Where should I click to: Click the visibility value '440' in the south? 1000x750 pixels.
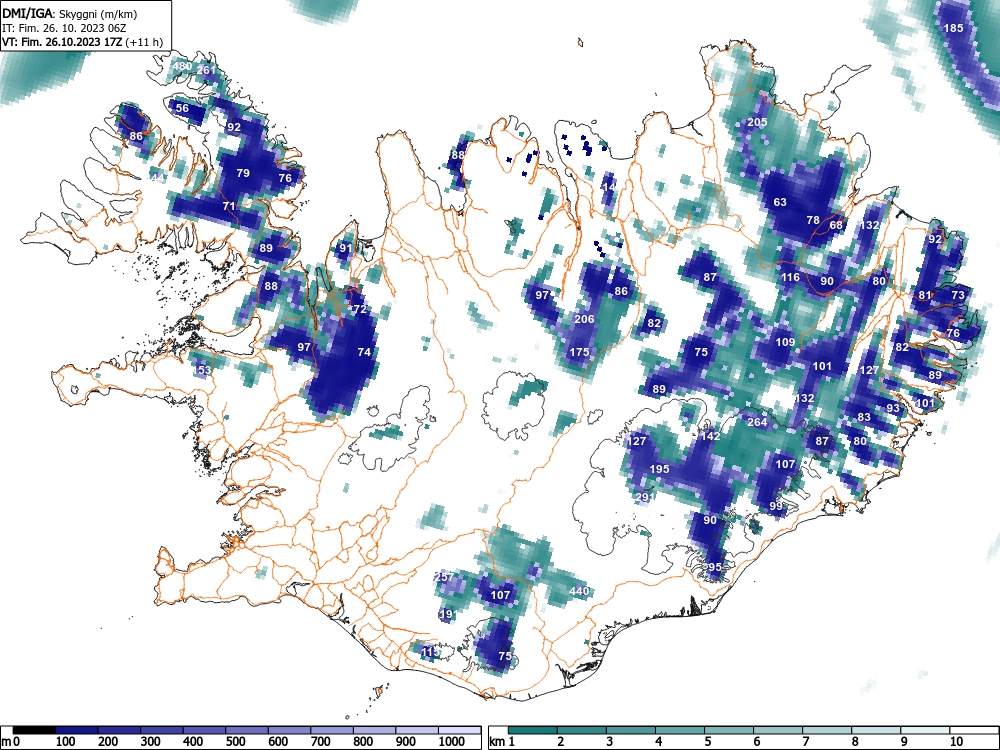tap(579, 591)
